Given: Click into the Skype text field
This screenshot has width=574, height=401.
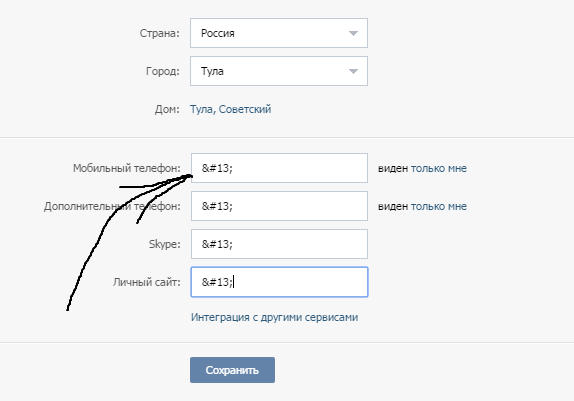Looking at the screenshot, I should (x=279, y=244).
